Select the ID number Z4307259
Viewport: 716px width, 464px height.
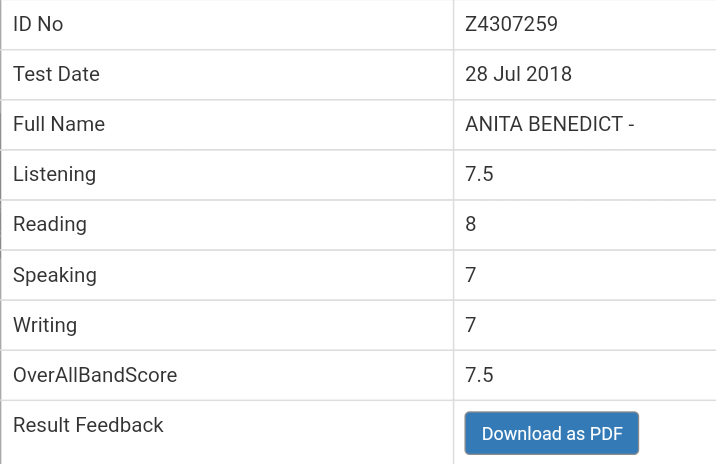pyautogui.click(x=511, y=24)
